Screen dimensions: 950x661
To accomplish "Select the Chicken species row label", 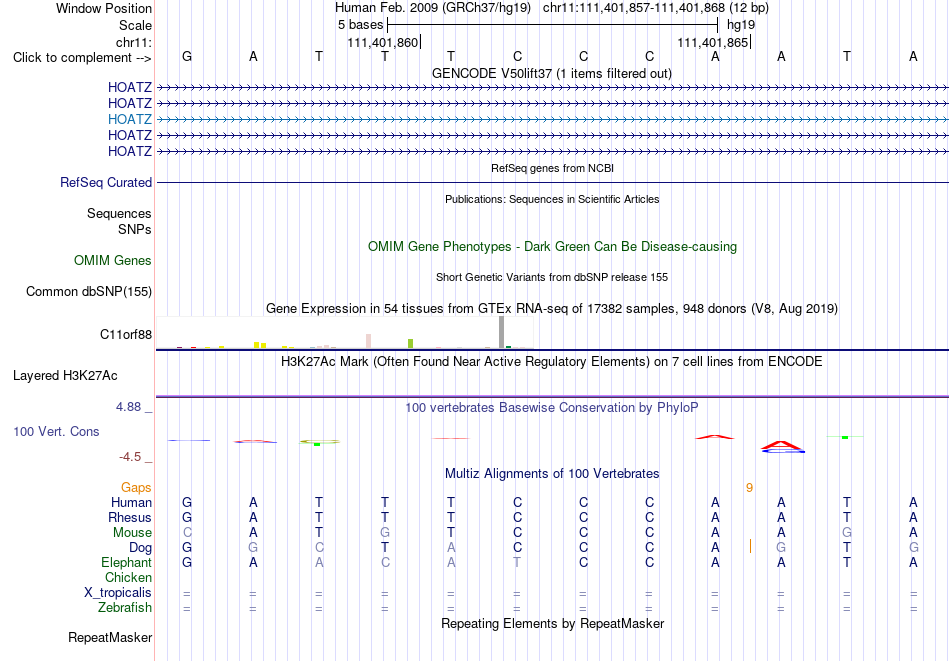I will pos(128,577).
